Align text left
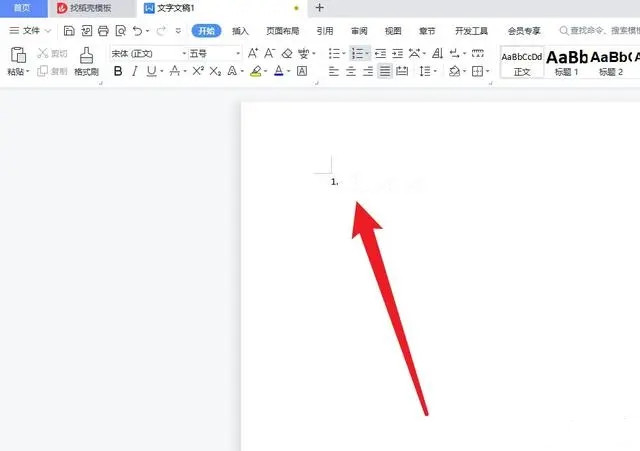The width and height of the screenshot is (640, 451). (334, 71)
